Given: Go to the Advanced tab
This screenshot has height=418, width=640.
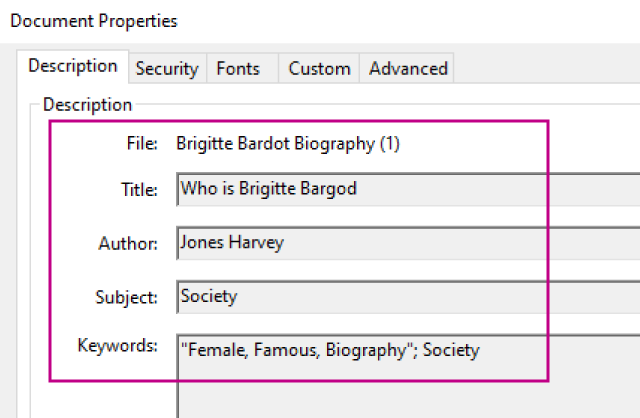Looking at the screenshot, I should (408, 69).
